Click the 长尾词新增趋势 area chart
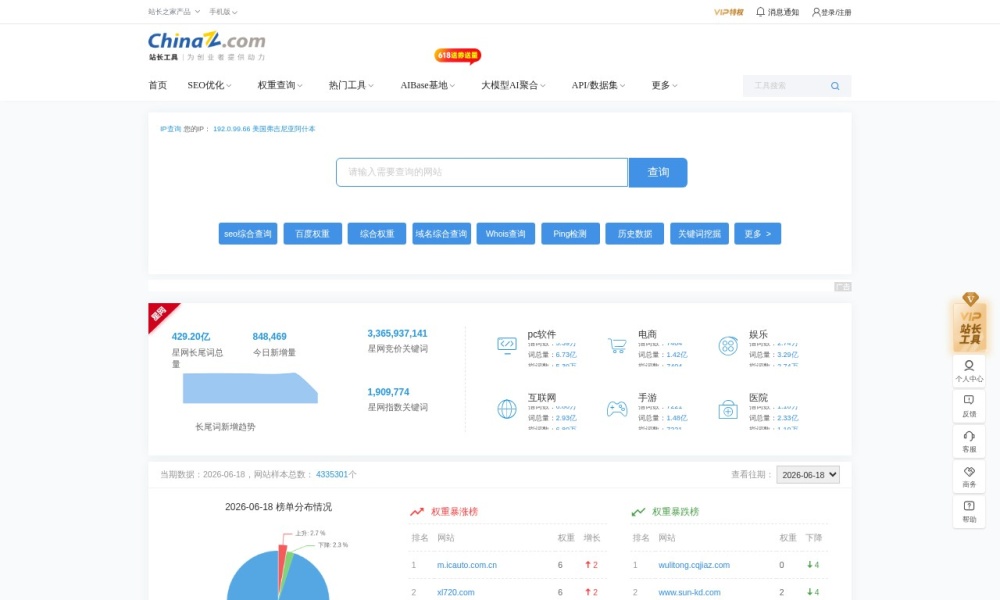1000x600 pixels. click(x=250, y=388)
